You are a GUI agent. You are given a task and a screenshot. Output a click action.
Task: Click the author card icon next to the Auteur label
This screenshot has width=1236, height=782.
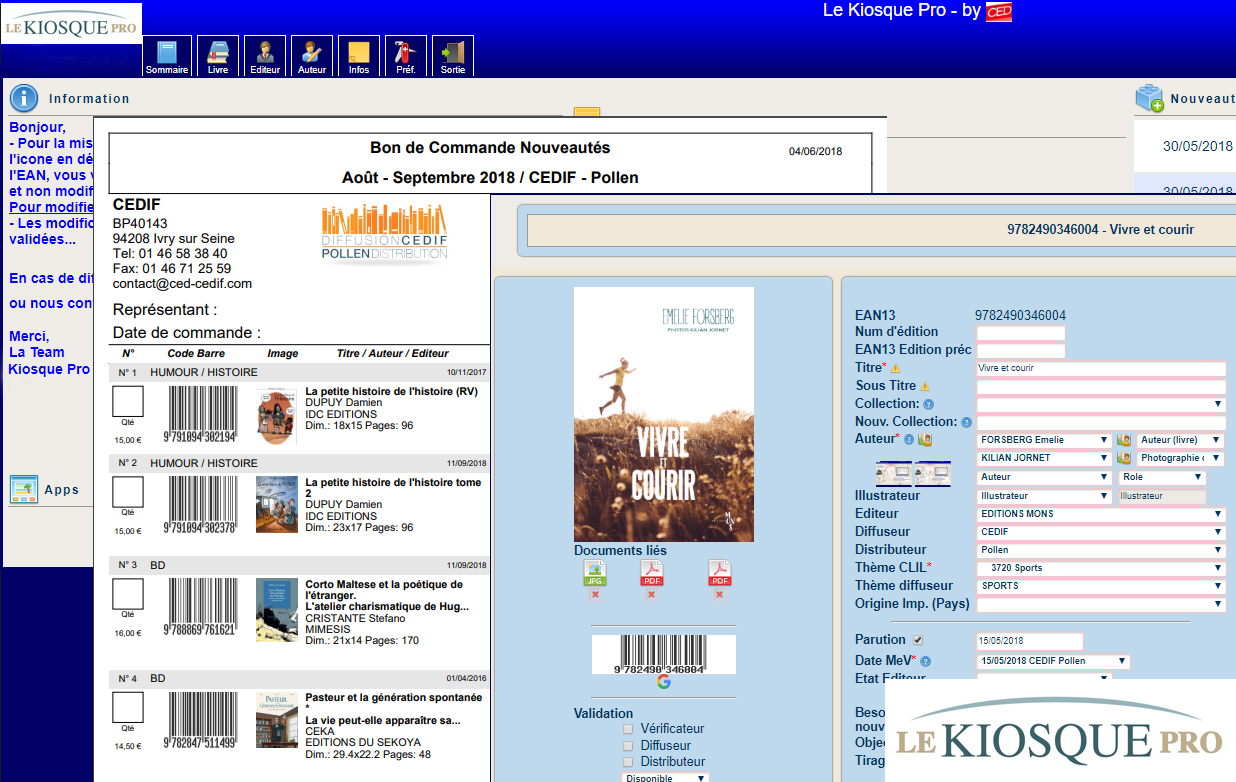[925, 440]
